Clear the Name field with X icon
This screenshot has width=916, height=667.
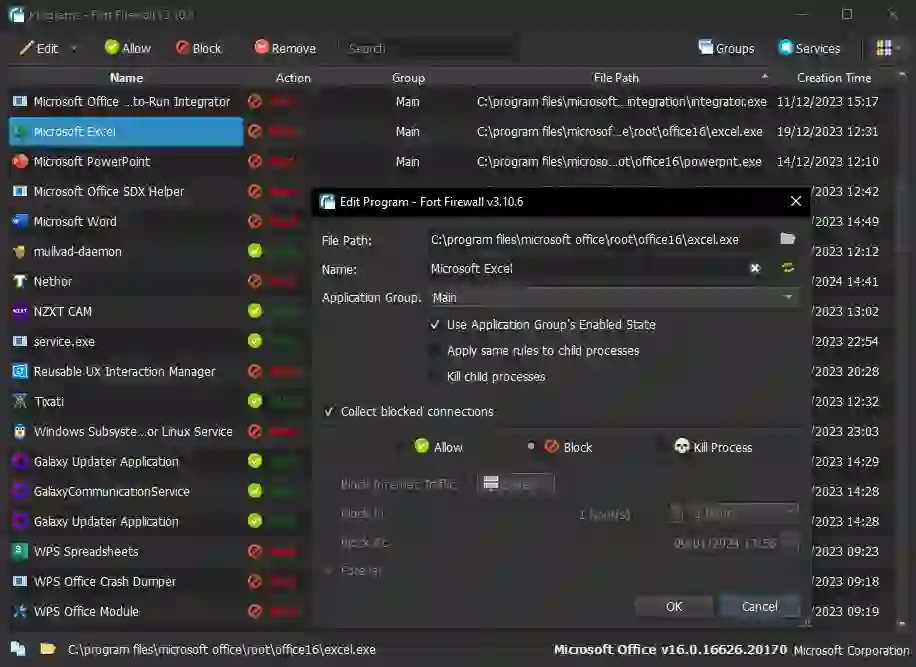tap(755, 269)
